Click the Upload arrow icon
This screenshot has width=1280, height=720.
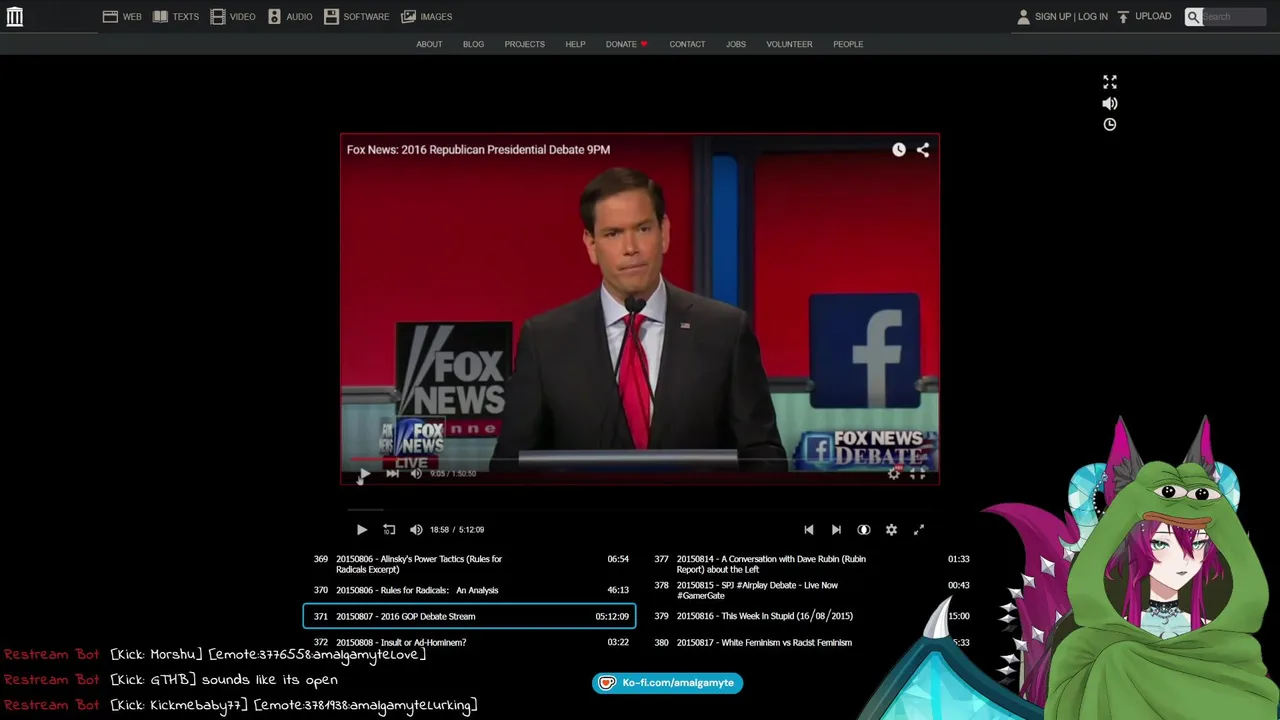click(x=1123, y=17)
